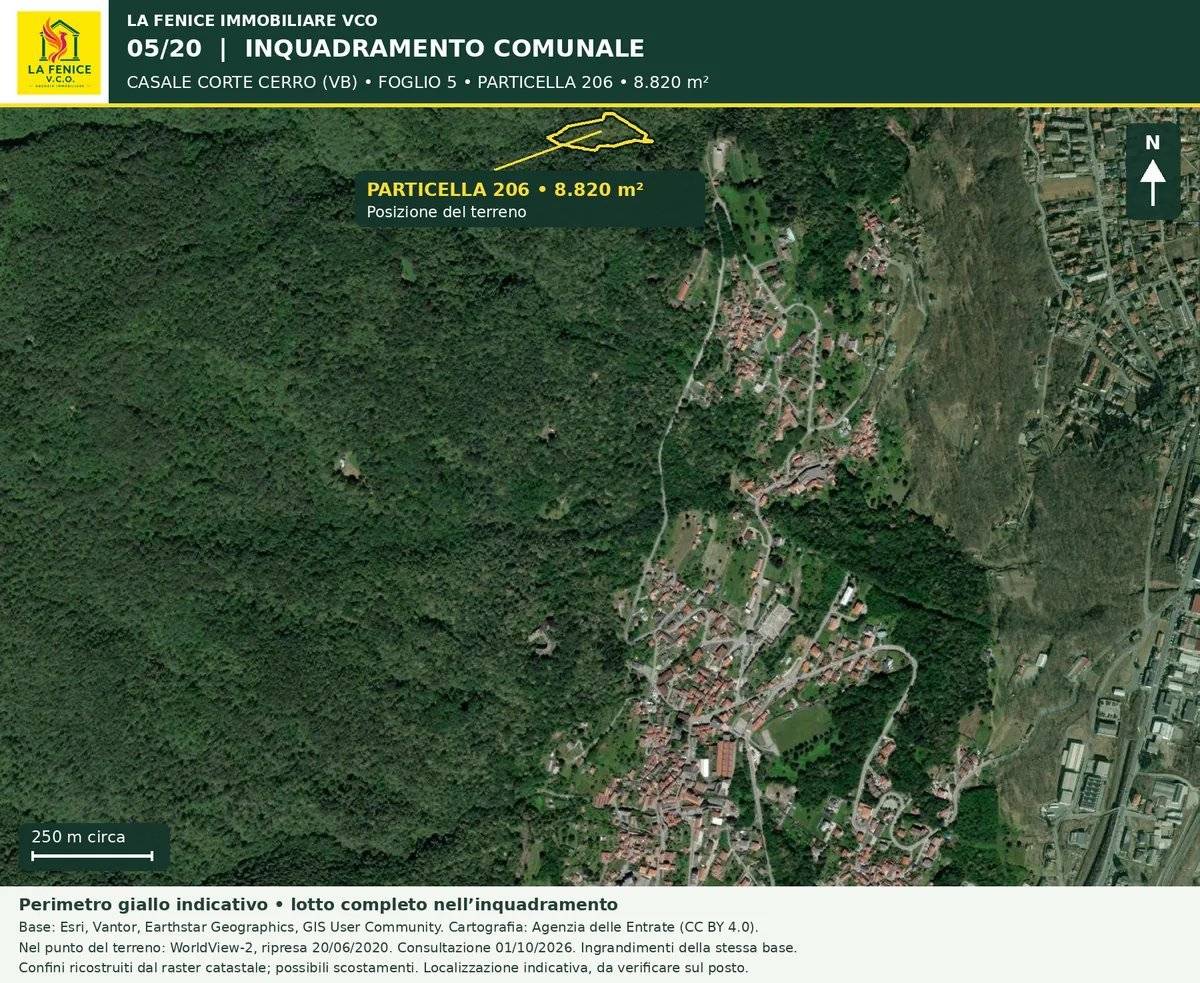
Task: Click the 'CASALE CORTE CERRO (VB)' subtitle line
Action: 418,82
